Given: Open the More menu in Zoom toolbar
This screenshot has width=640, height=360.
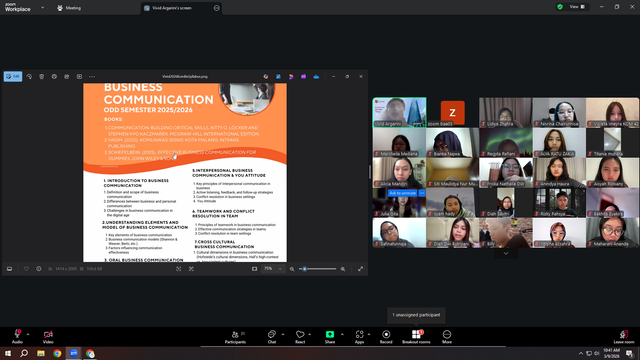Looking at the screenshot, I should pos(447,337).
